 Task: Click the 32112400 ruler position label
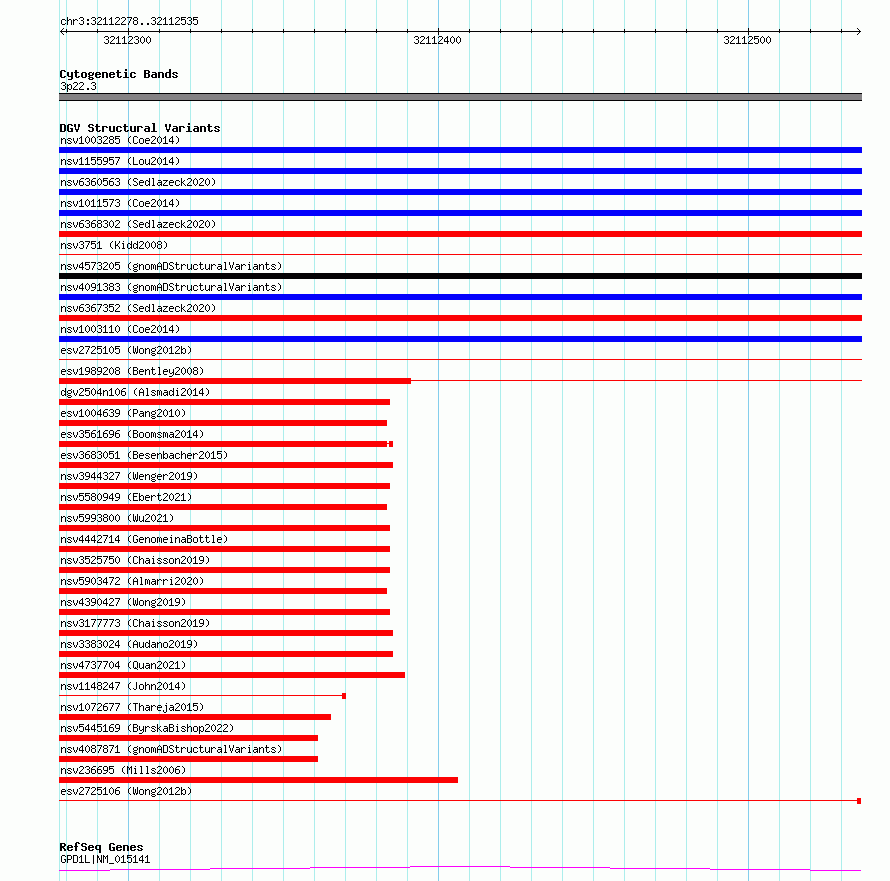438,40
